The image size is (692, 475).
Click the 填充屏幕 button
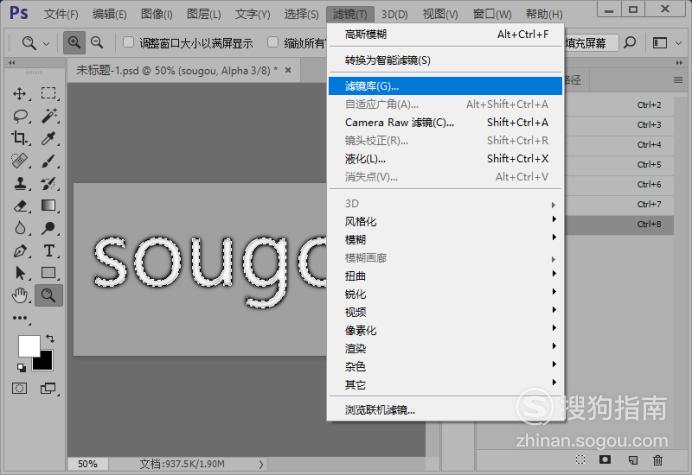coord(590,43)
